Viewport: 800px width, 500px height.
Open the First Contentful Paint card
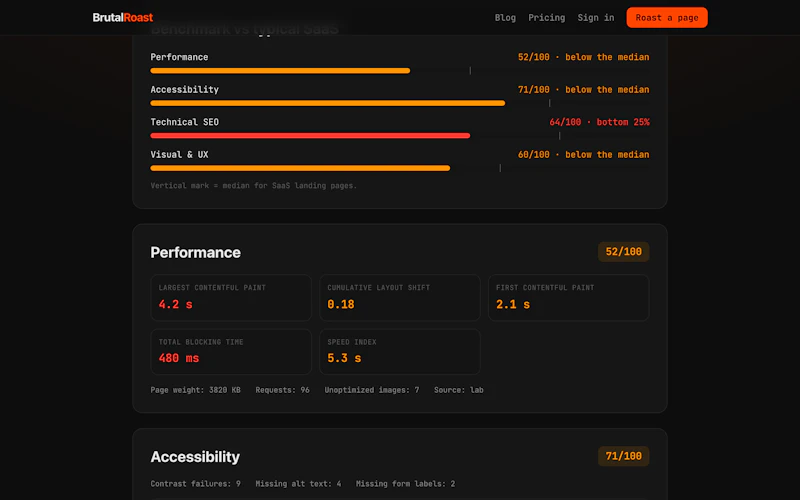point(568,297)
